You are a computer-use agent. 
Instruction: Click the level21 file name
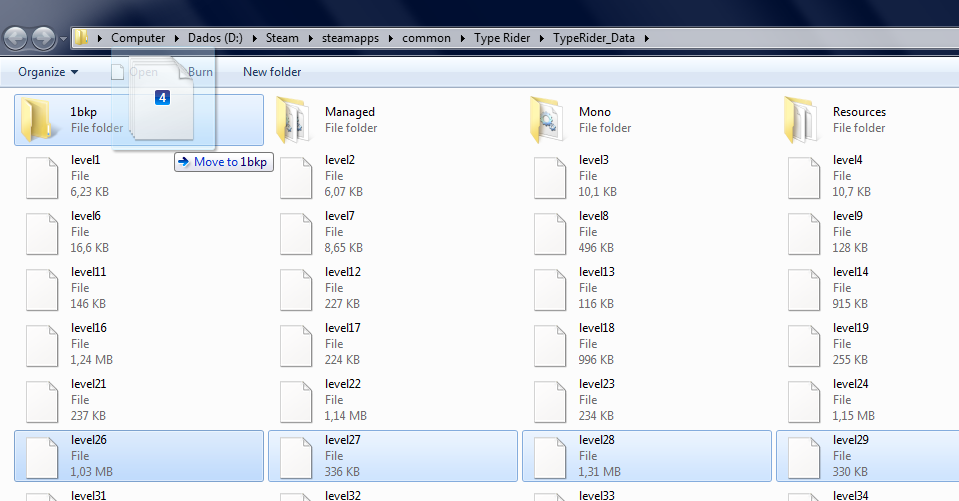point(89,384)
